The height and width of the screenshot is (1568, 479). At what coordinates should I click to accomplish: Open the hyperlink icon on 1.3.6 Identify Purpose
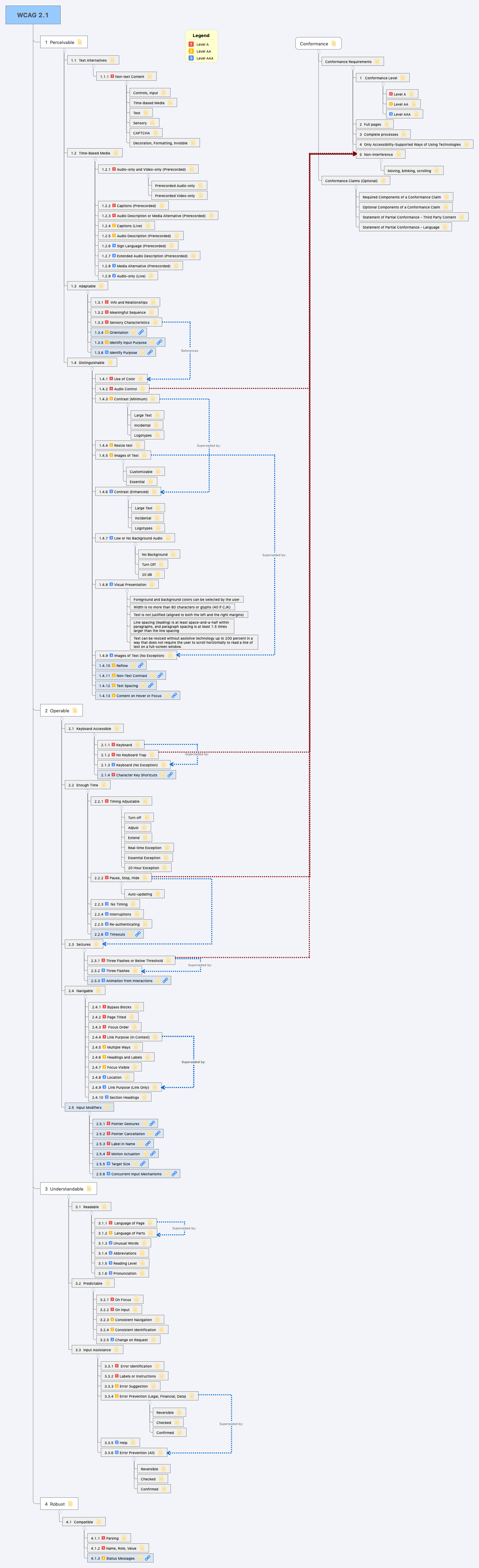click(x=149, y=353)
